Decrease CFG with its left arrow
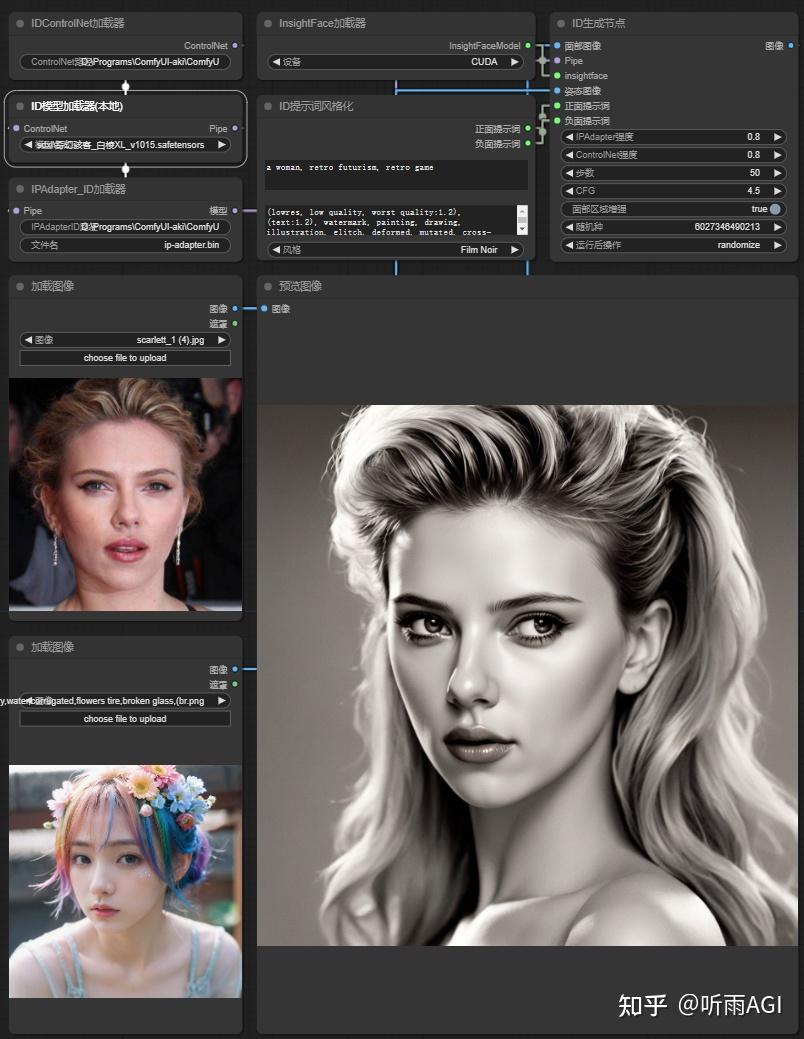Screen dimensions: 804x1039 tap(569, 191)
